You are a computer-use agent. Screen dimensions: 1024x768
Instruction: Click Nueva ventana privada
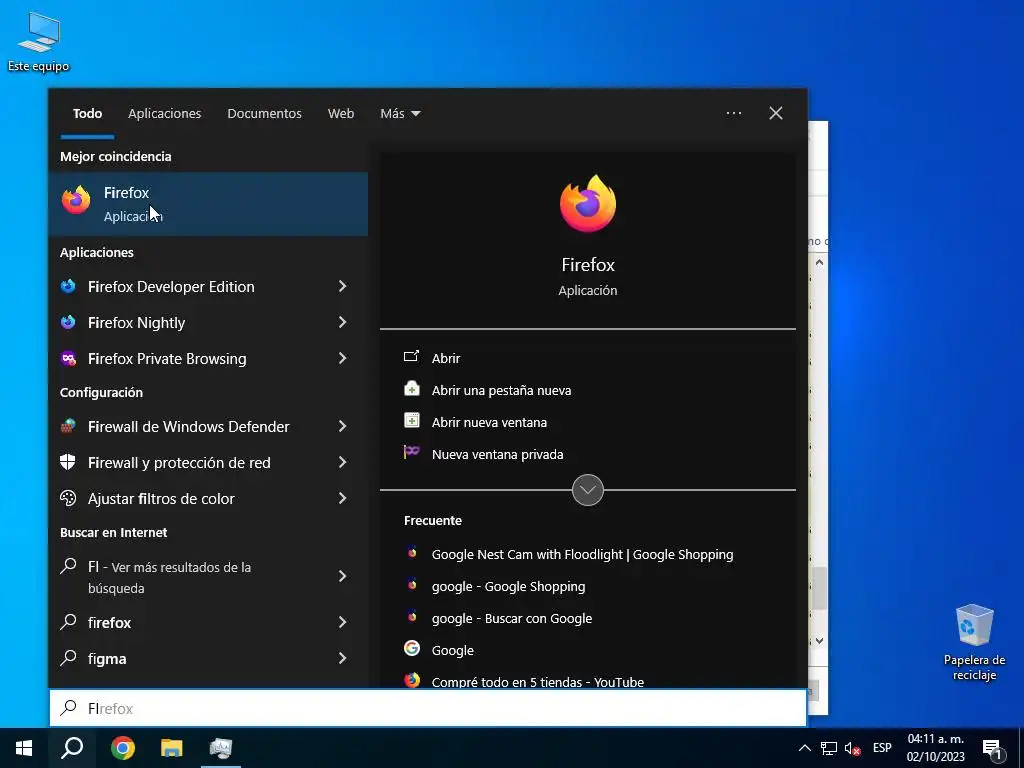[x=497, y=454]
